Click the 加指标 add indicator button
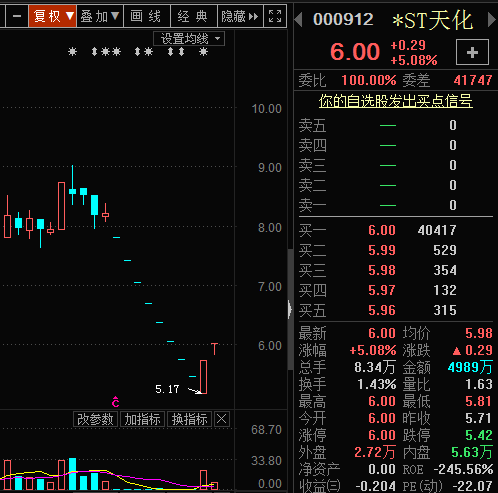Screen dimensions: 498x493 142,419
